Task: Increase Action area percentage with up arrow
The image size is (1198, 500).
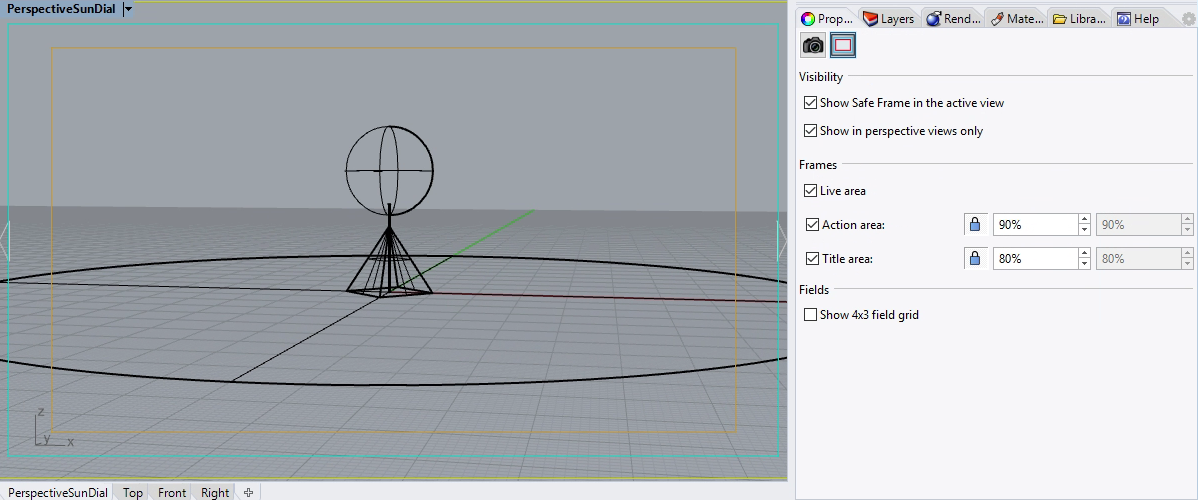Action: click(x=1084, y=220)
